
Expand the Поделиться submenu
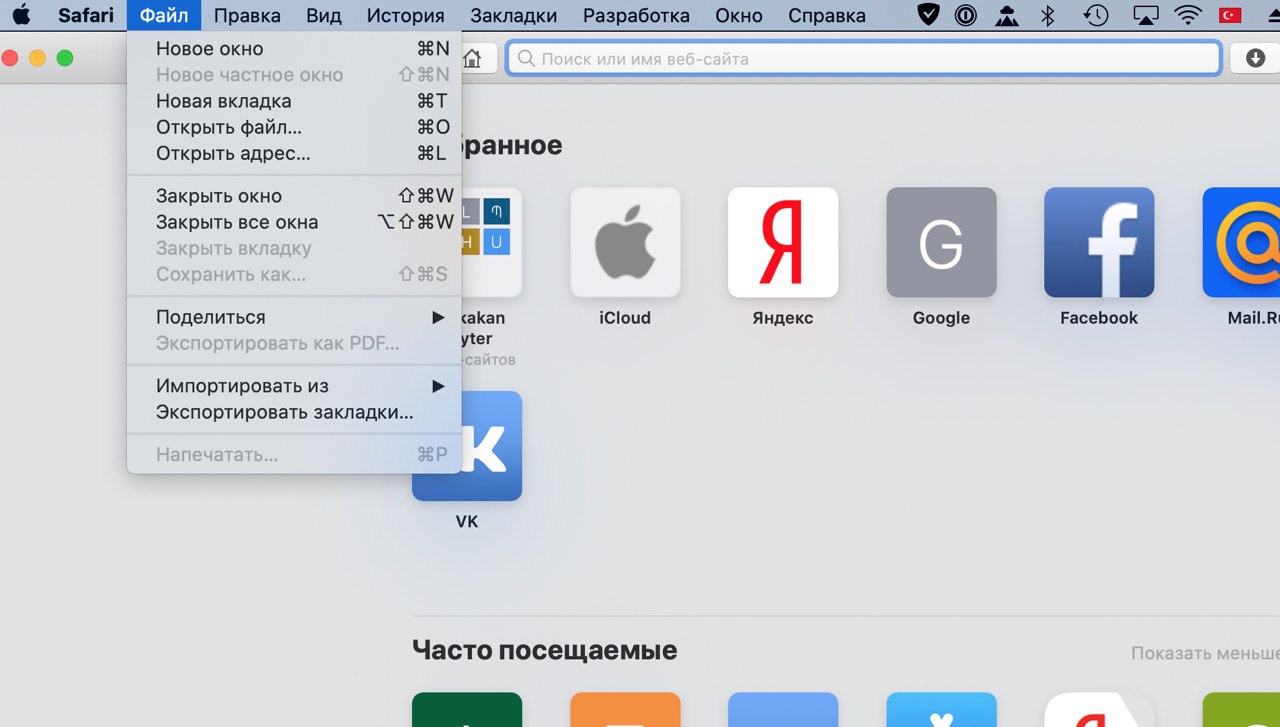(294, 317)
